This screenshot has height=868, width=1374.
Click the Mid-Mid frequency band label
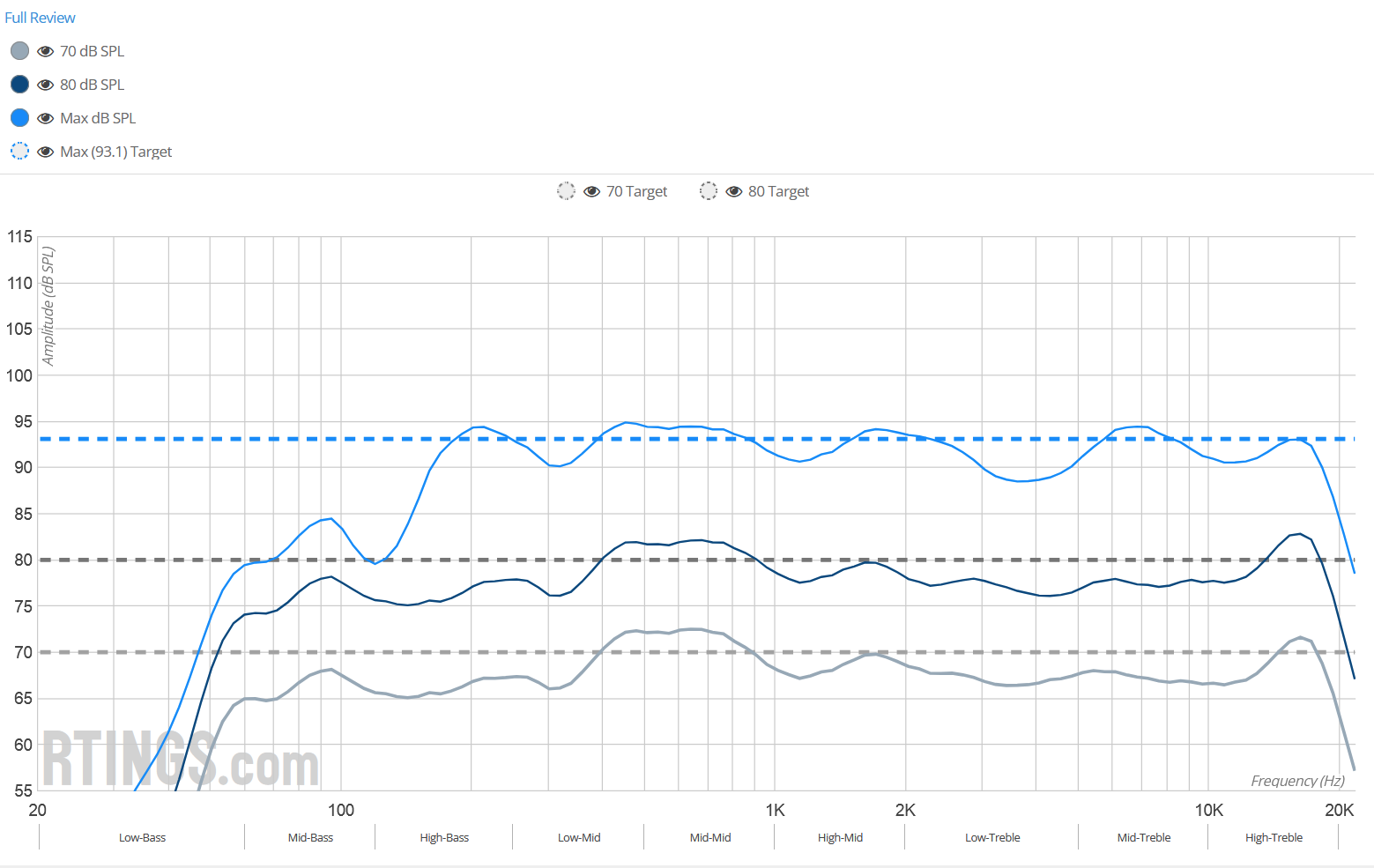710,838
